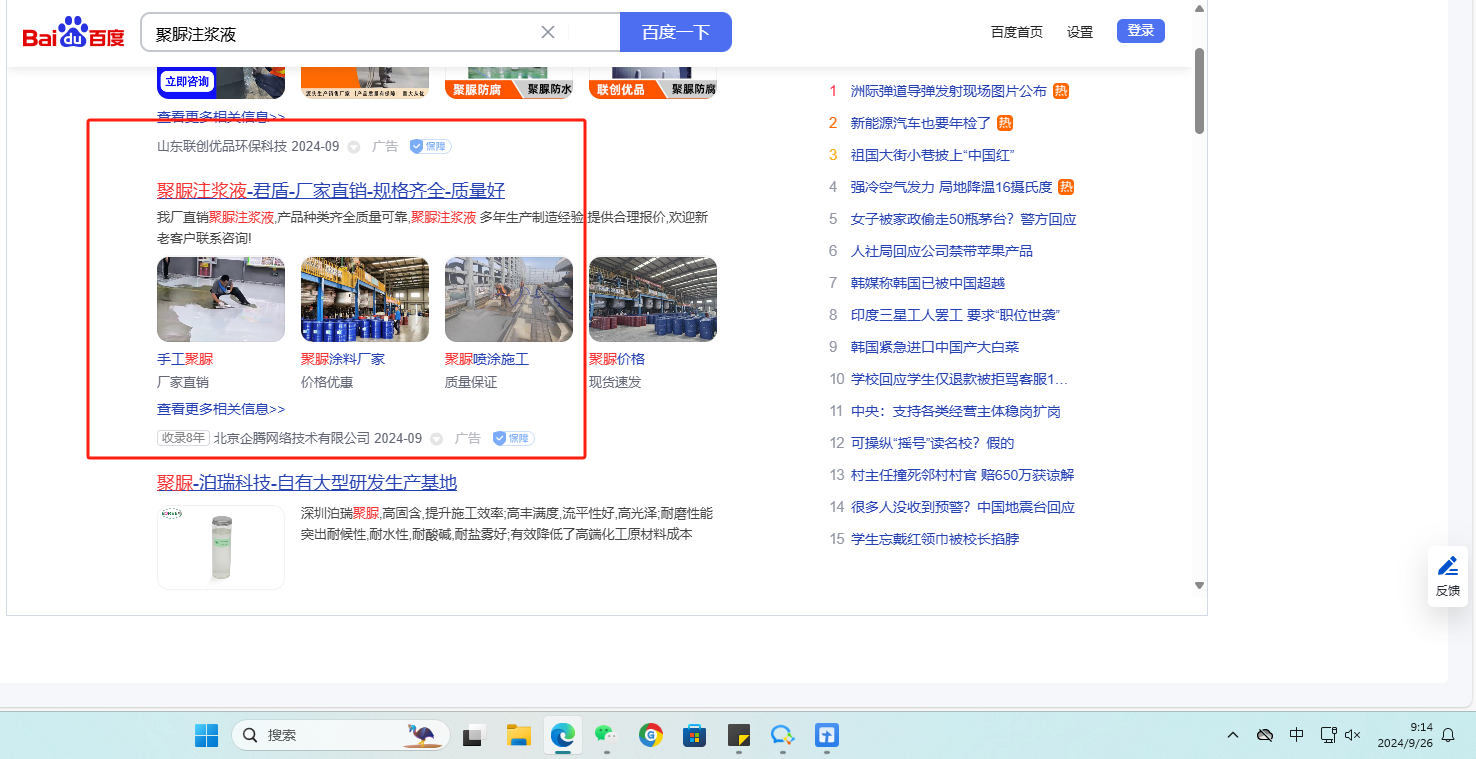Viewport: 1476px width, 759px height.
Task: Expand the hidden system tray icons chevron
Action: point(1233,735)
